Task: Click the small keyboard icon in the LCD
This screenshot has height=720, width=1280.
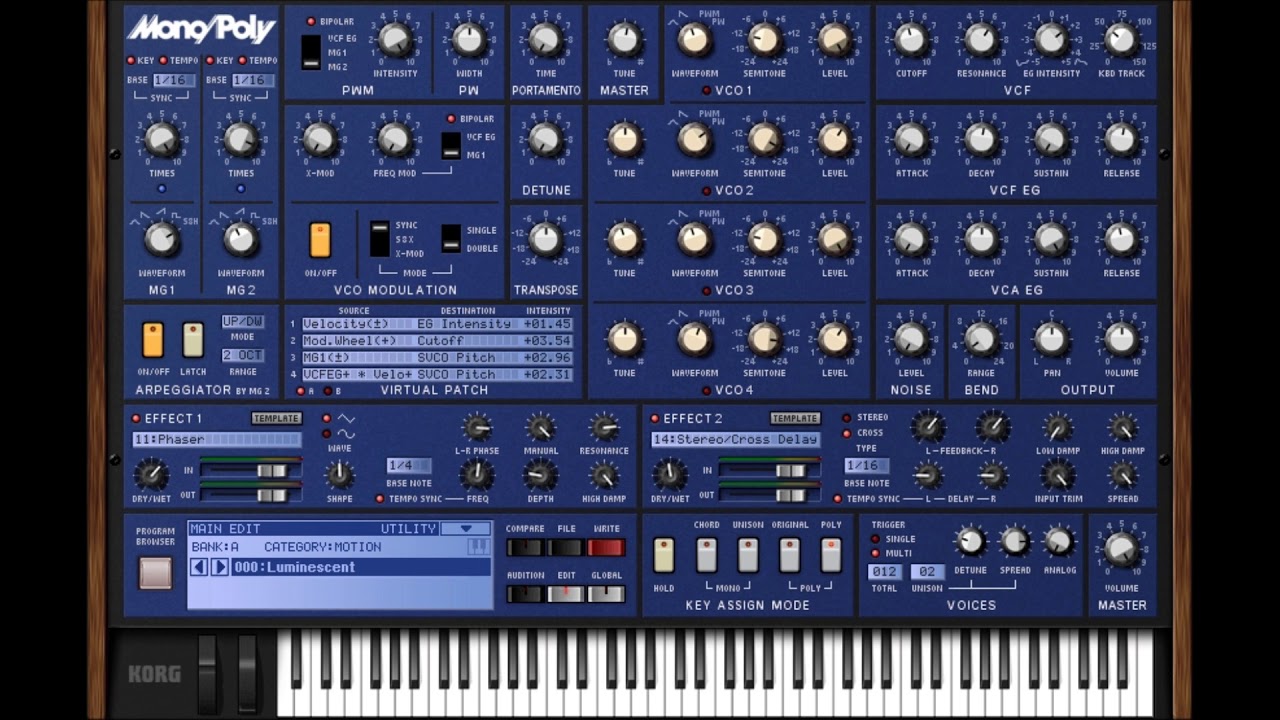Action: pos(478,546)
